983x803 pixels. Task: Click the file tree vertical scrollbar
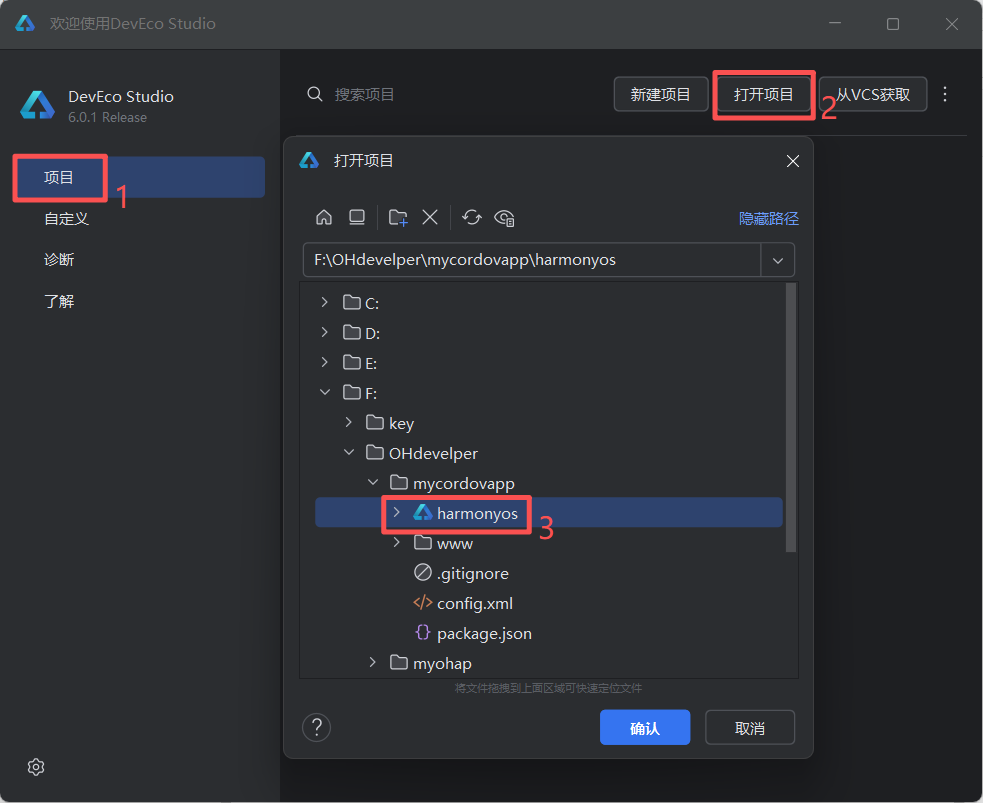click(x=791, y=417)
